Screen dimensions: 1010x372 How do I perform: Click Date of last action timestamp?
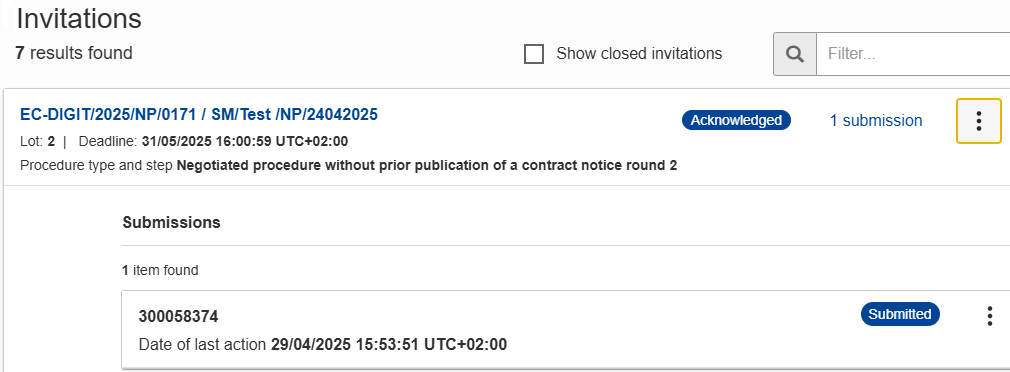323,344
